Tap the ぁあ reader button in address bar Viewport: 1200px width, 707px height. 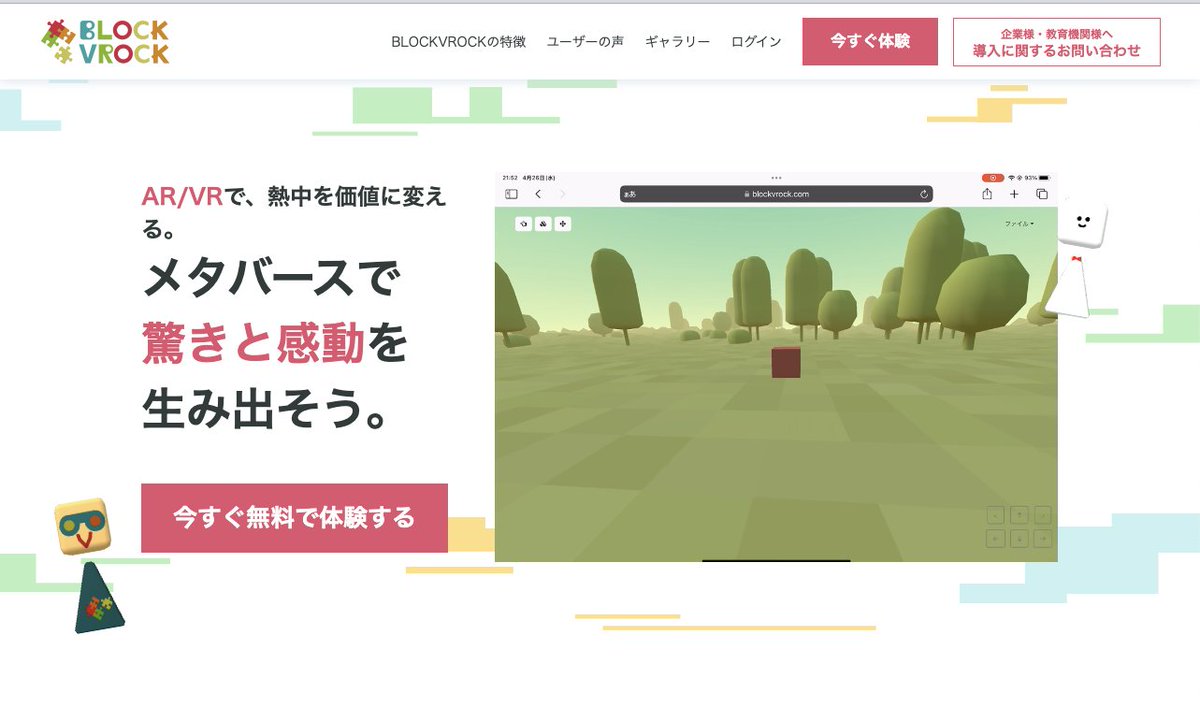pyautogui.click(x=630, y=194)
